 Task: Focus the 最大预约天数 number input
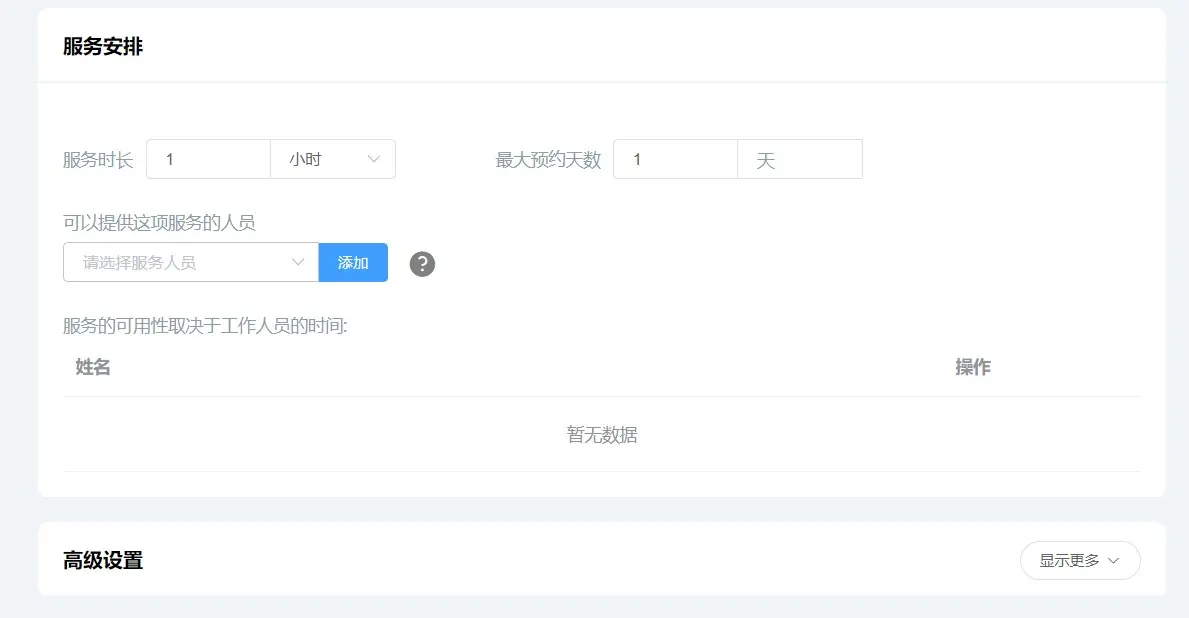[x=675, y=159]
